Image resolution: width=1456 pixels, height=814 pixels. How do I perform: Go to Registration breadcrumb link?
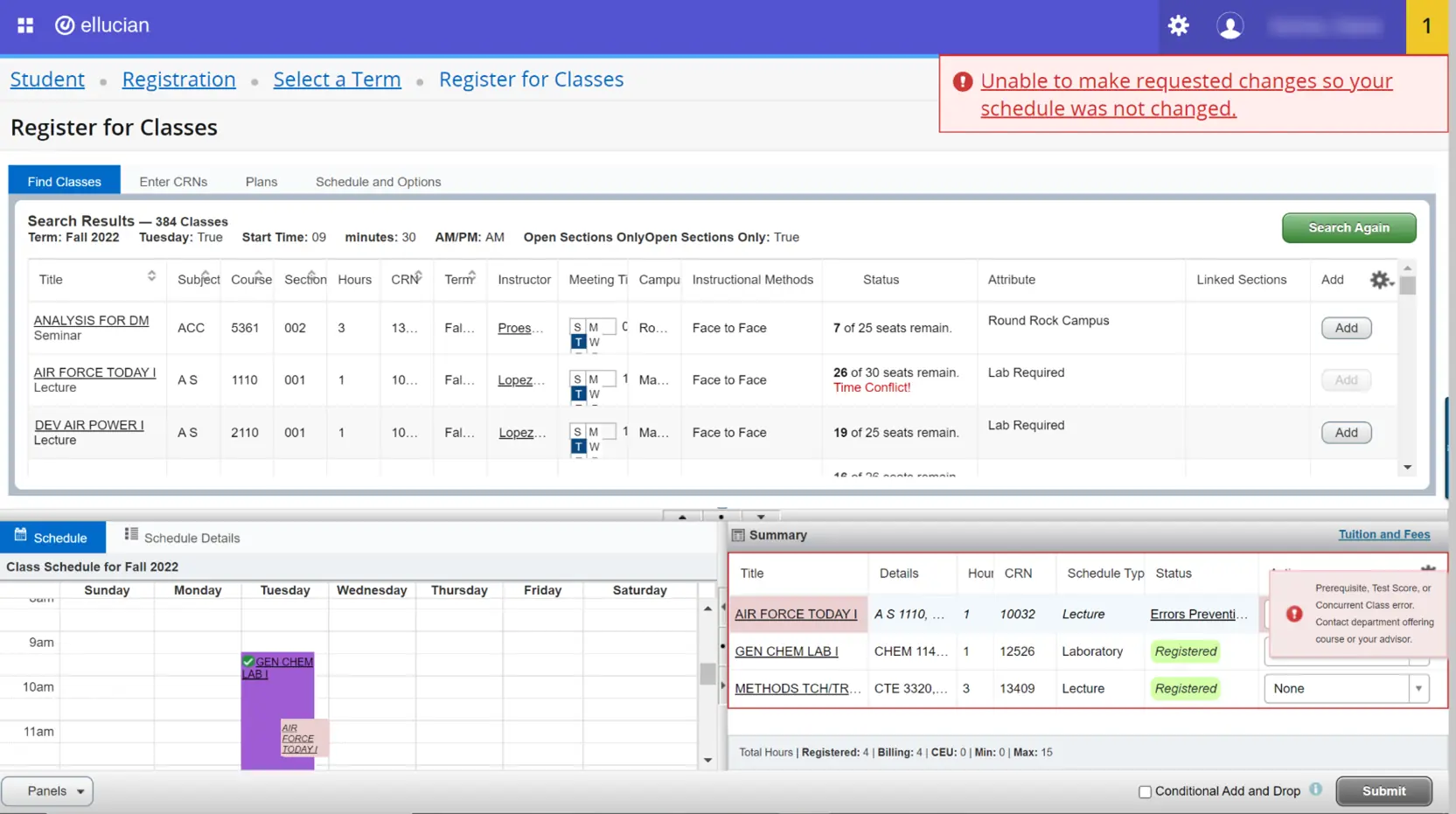pos(179,80)
